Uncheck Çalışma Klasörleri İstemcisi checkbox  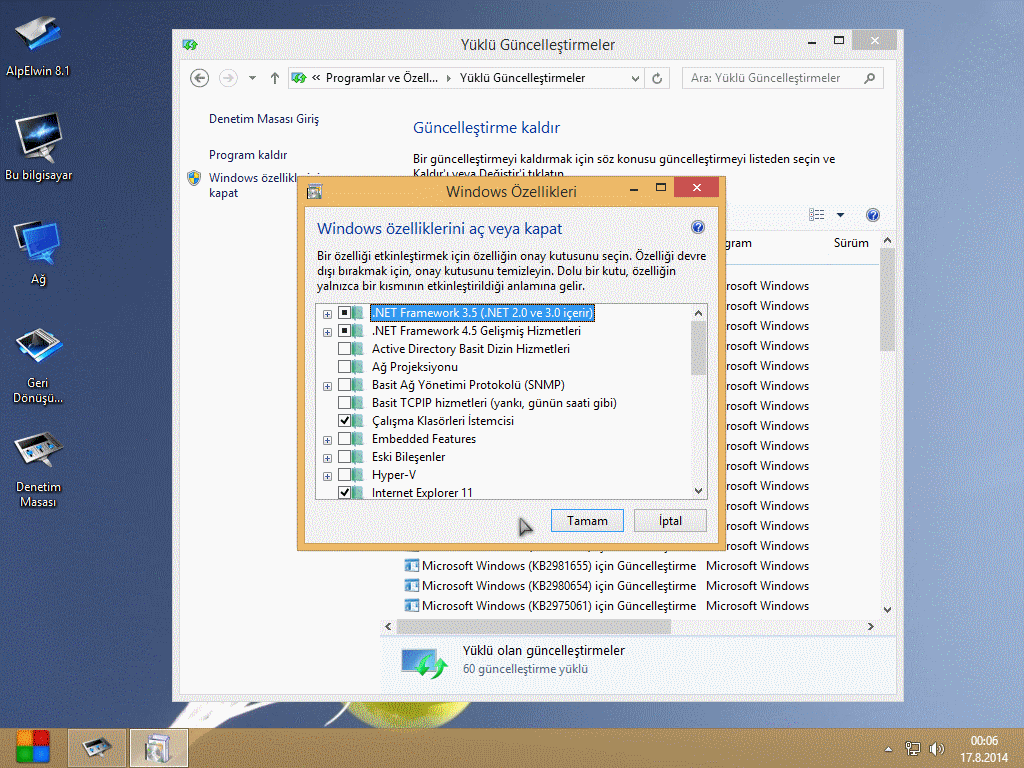point(345,421)
